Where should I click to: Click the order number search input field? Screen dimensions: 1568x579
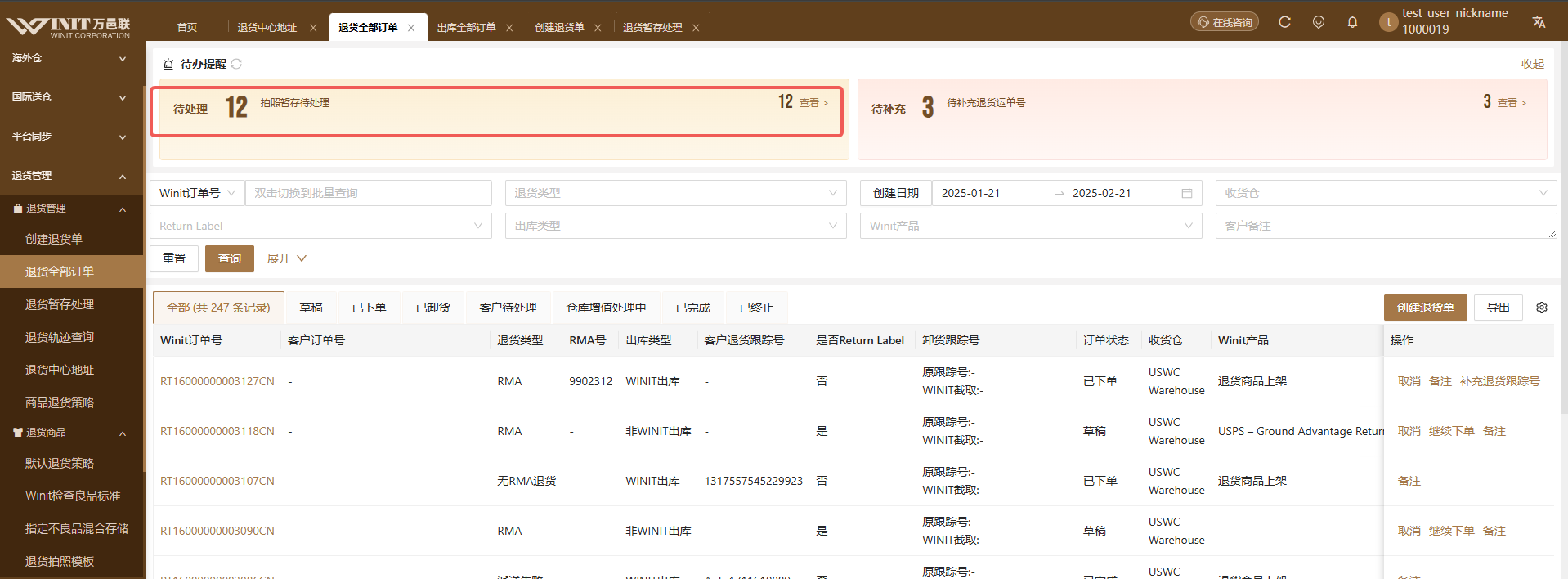point(368,193)
